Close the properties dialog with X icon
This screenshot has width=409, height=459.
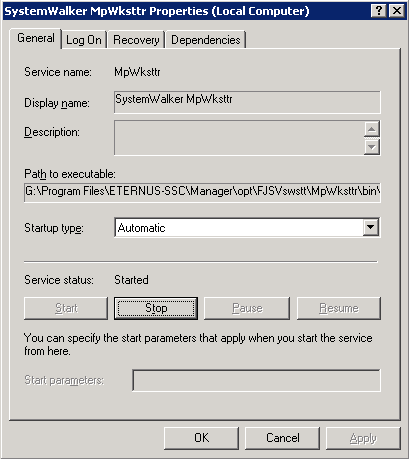(x=397, y=11)
